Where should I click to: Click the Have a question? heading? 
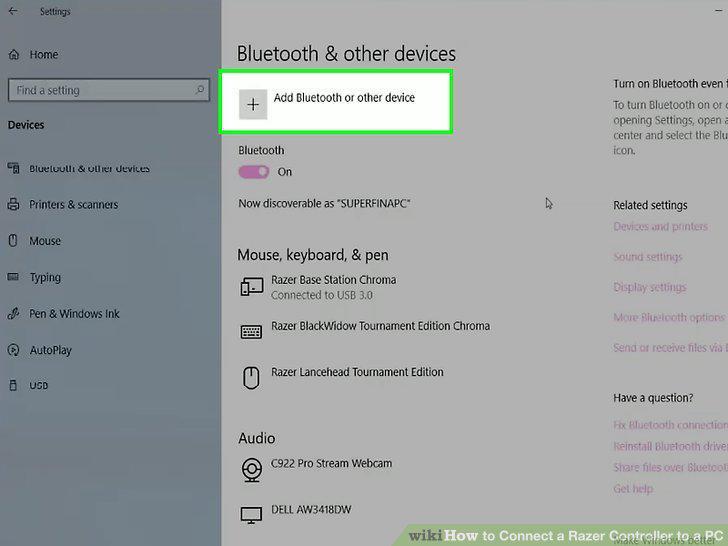click(653, 398)
